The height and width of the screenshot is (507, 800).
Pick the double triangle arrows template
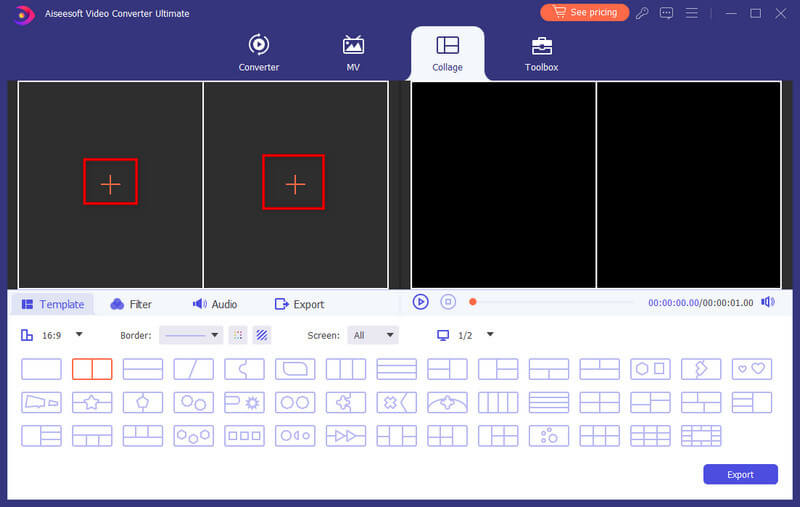pyautogui.click(x=346, y=436)
